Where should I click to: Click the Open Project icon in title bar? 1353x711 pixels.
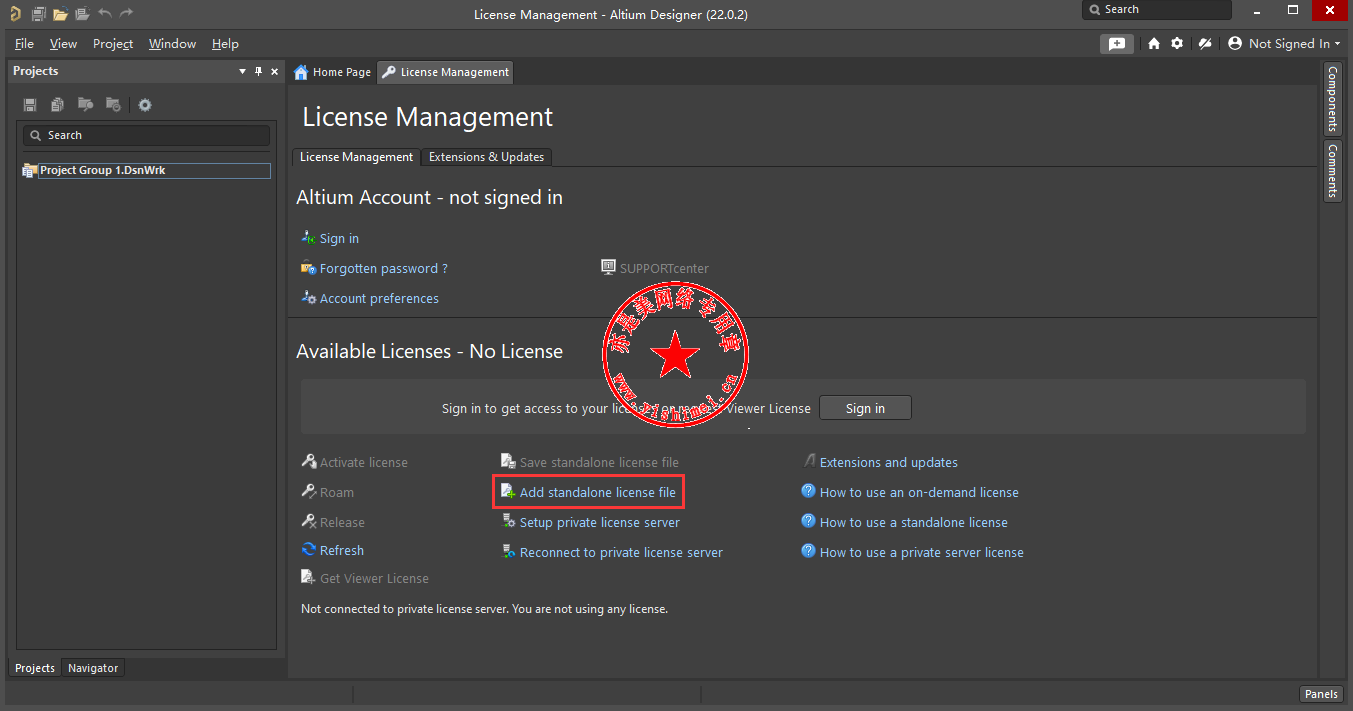point(82,14)
